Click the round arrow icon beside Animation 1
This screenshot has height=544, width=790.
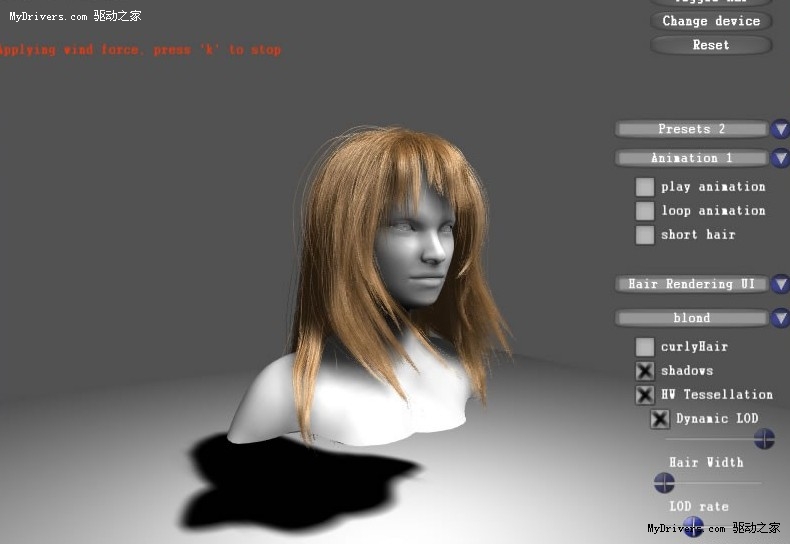tap(780, 158)
